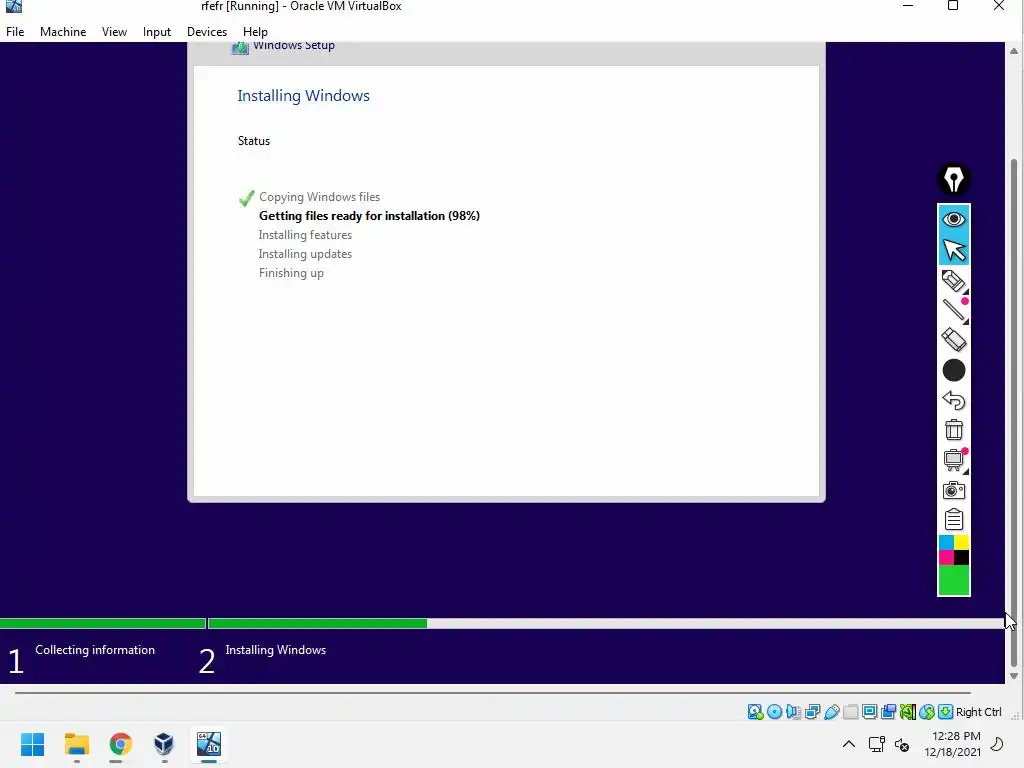Open File Explorer from taskbar
The image size is (1024, 768).
[76, 744]
